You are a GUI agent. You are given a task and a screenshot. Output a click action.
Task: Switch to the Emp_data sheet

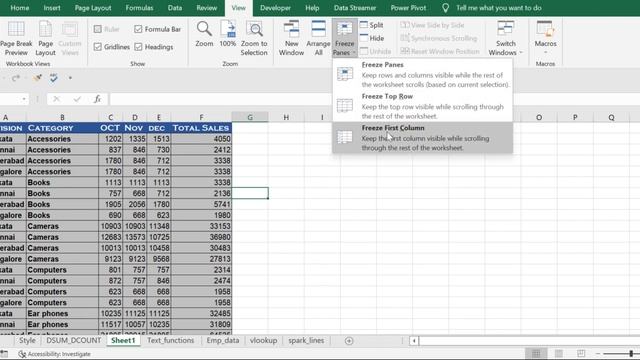pos(222,340)
